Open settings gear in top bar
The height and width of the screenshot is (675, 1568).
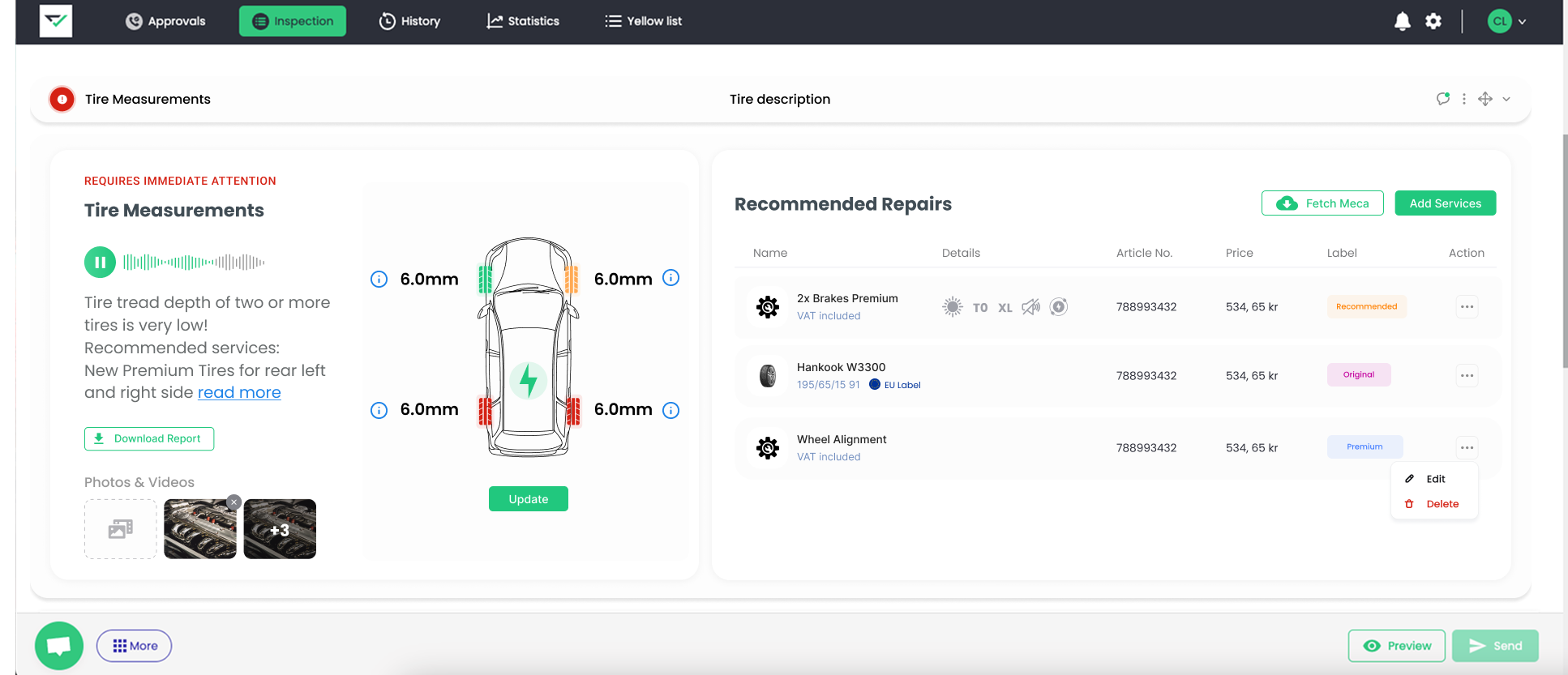coord(1433,22)
